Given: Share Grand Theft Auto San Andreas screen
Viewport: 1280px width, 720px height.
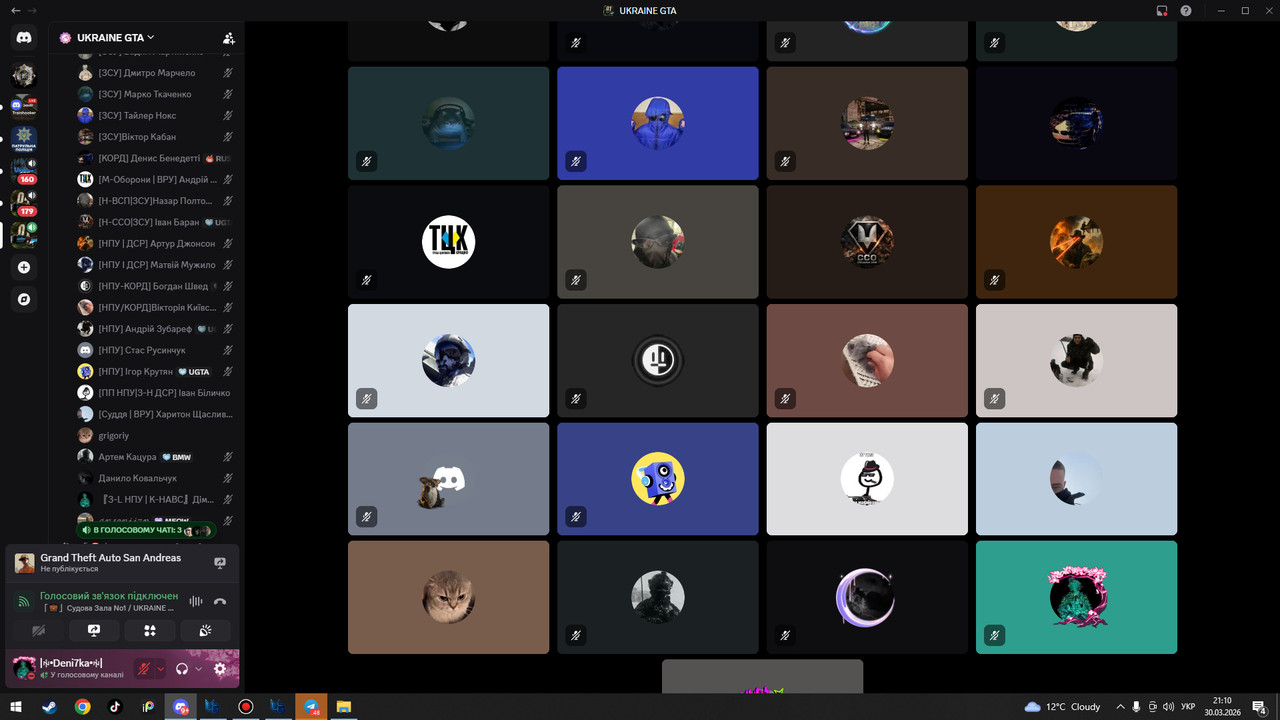Looking at the screenshot, I should click(x=220, y=563).
